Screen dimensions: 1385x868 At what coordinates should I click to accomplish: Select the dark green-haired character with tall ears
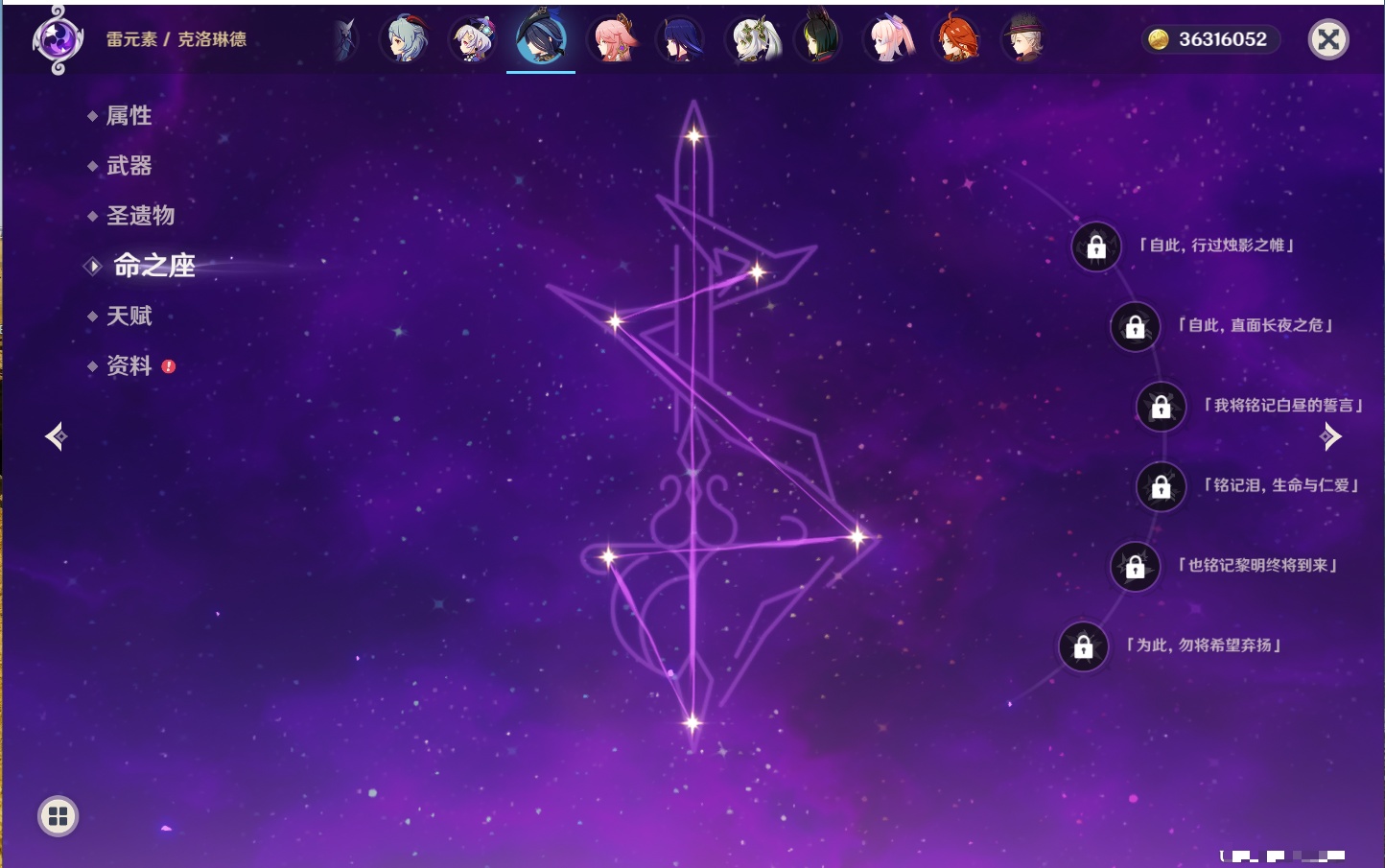click(x=819, y=38)
